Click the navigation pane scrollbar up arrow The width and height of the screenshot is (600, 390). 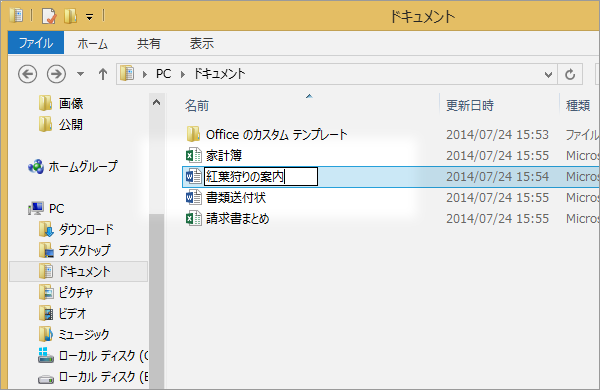157,102
